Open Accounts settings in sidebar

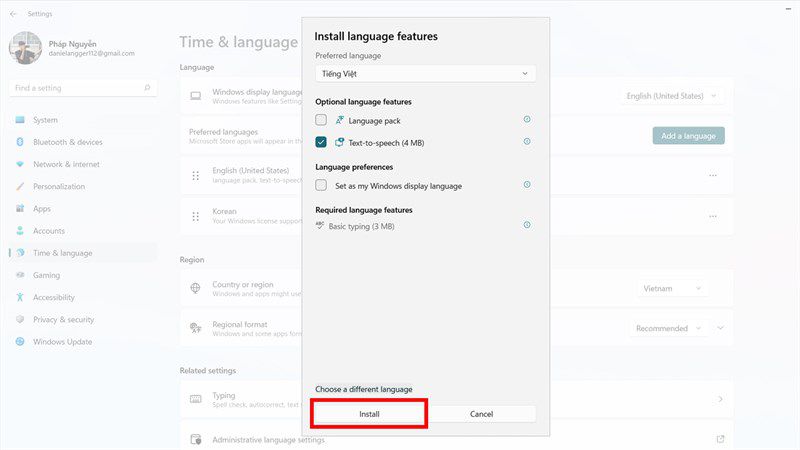tap(83, 231)
